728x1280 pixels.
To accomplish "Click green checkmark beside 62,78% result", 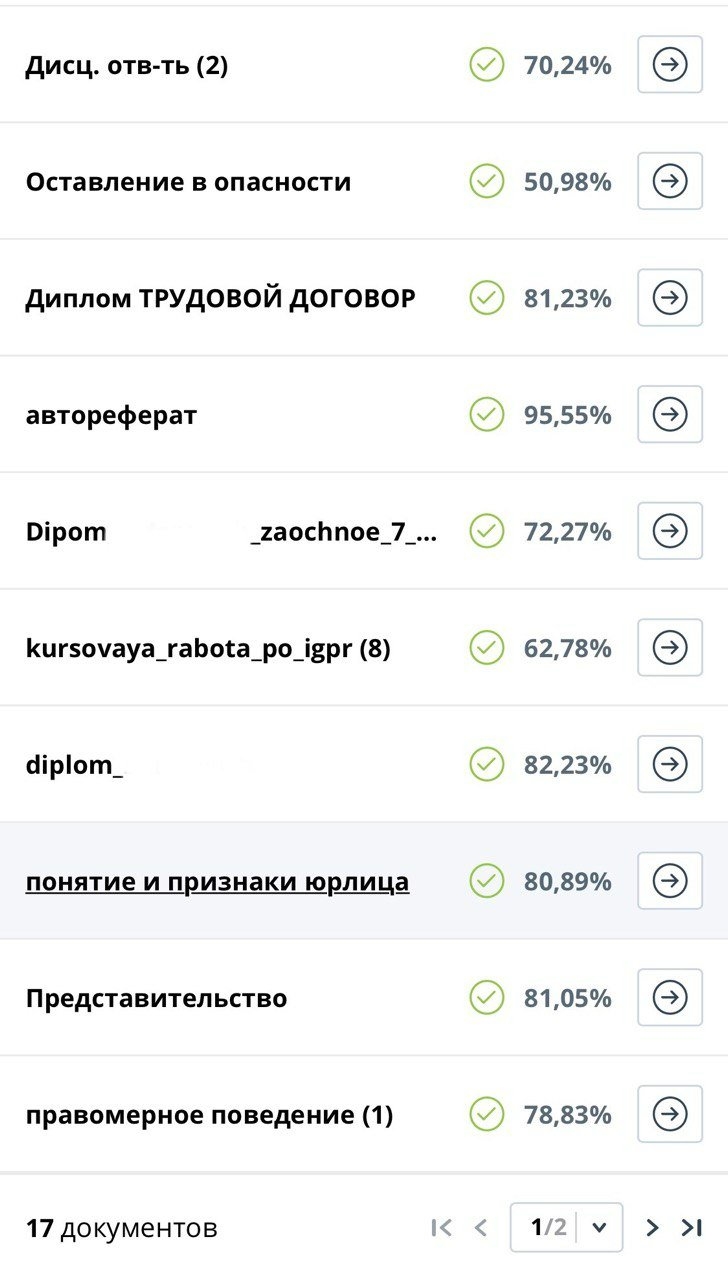I will pos(487,648).
